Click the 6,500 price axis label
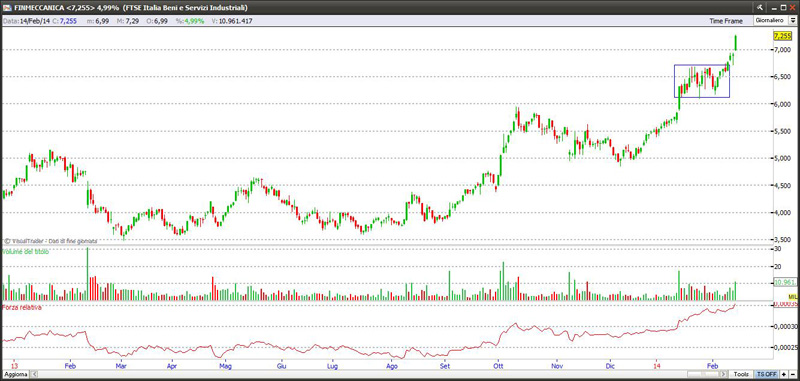The image size is (800, 381). pyautogui.click(x=783, y=77)
